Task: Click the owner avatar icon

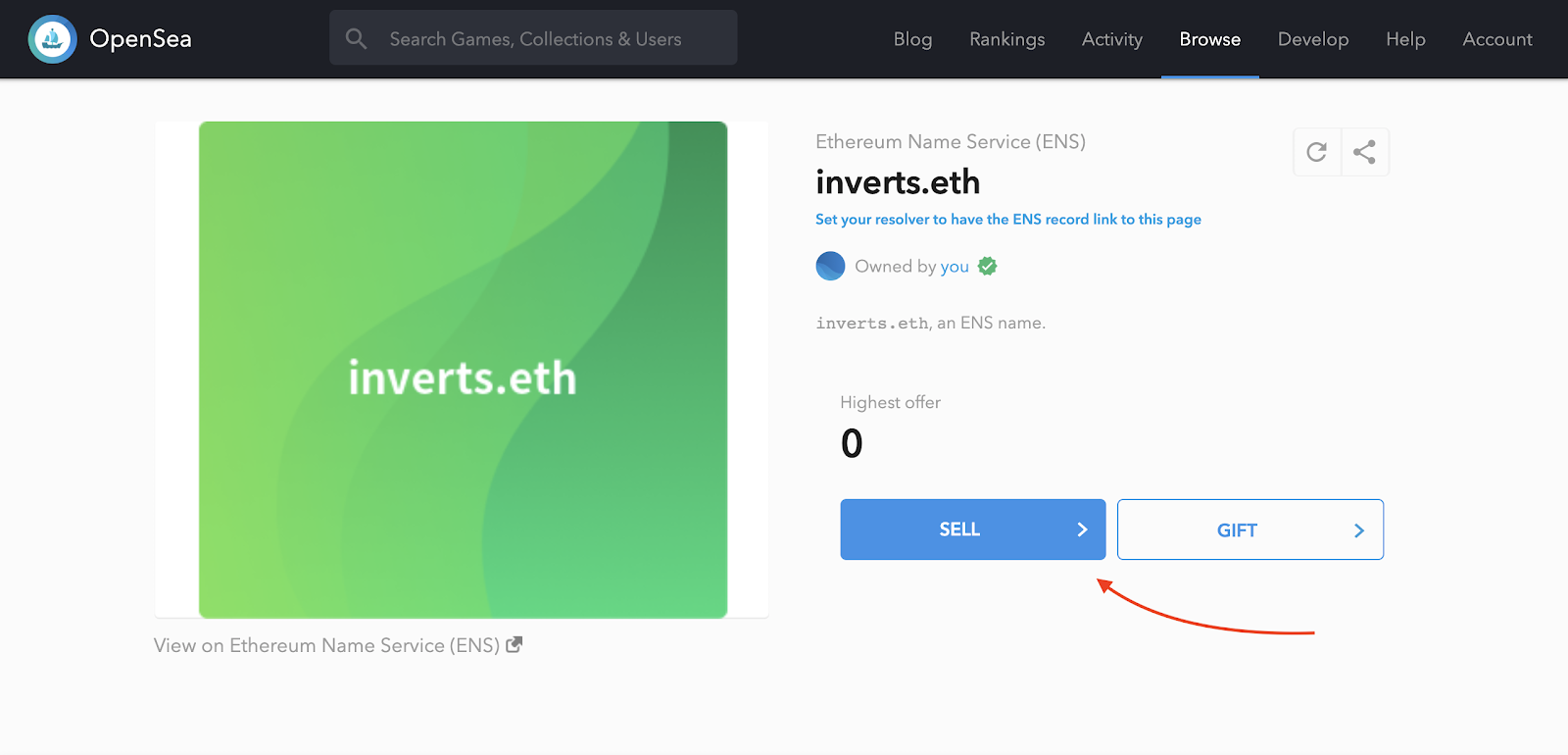Action: tap(830, 266)
